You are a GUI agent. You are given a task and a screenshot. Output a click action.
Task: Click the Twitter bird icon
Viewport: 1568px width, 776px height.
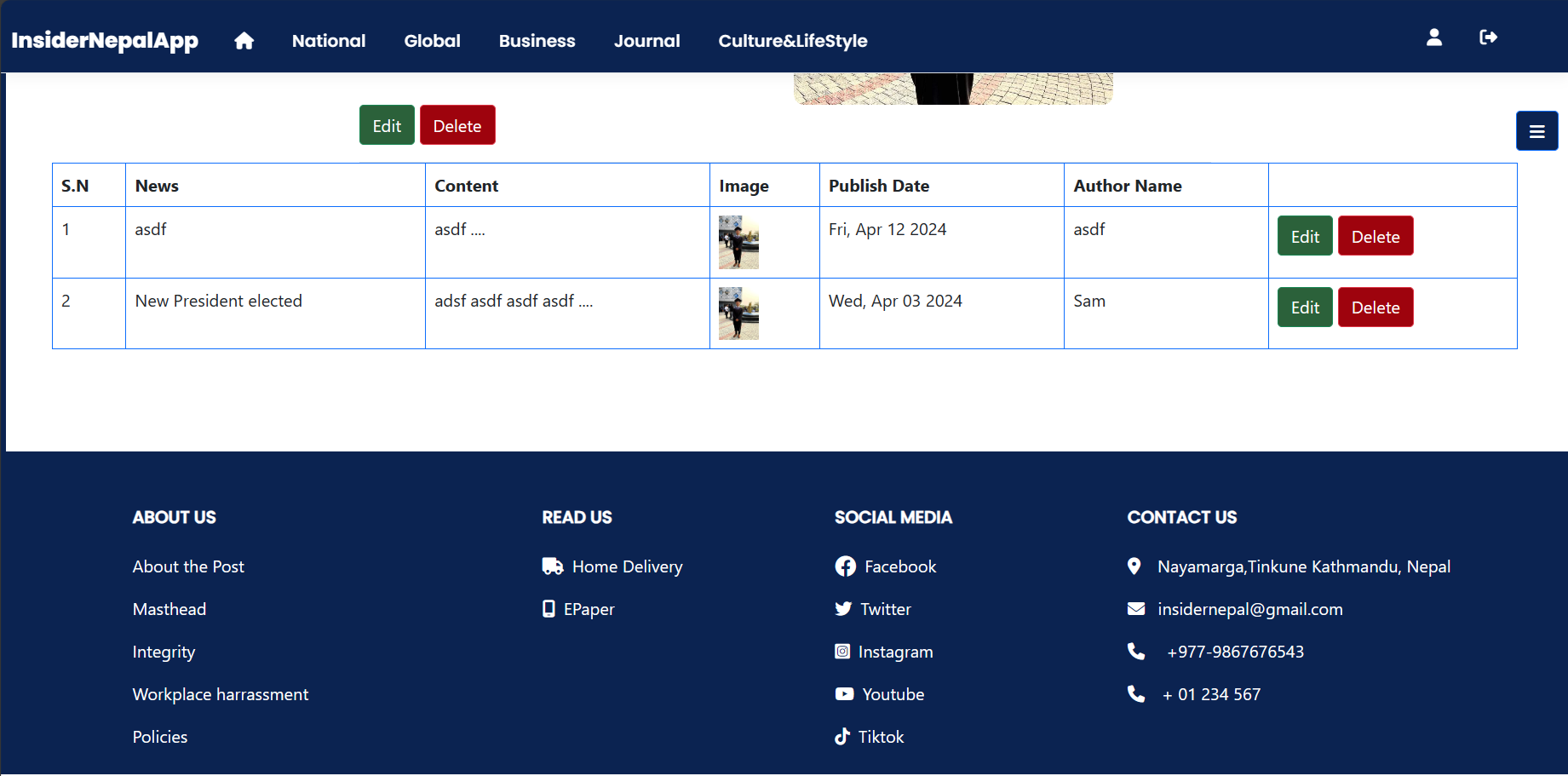click(843, 609)
